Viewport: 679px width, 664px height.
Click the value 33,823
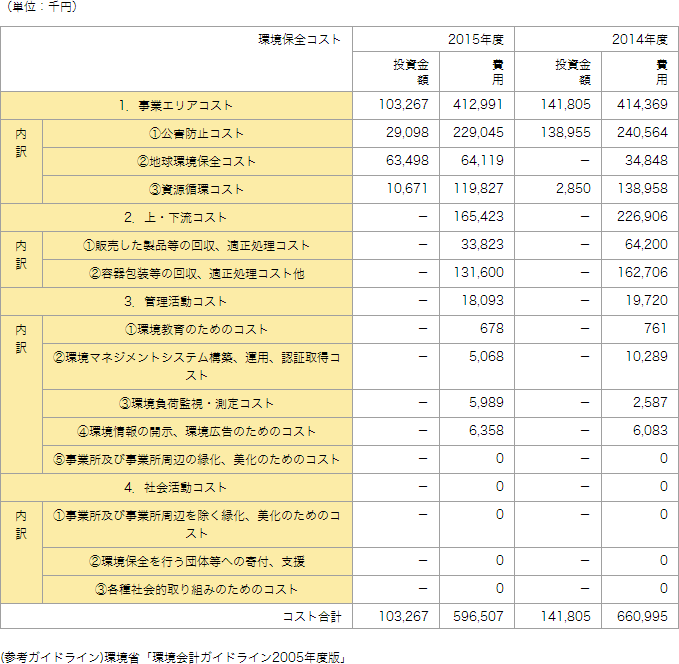click(482, 245)
